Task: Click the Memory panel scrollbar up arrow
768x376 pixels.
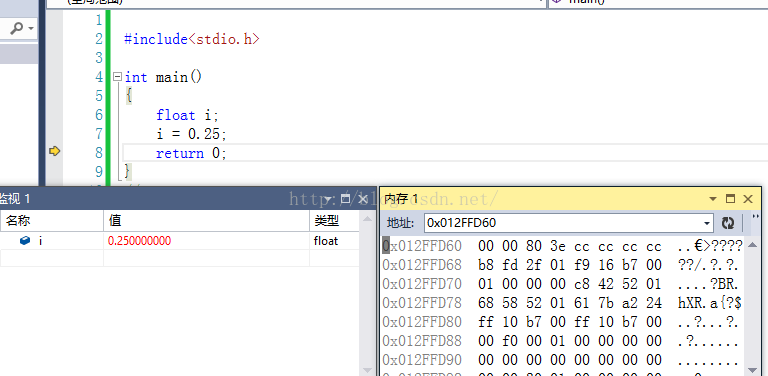Action: click(x=754, y=245)
